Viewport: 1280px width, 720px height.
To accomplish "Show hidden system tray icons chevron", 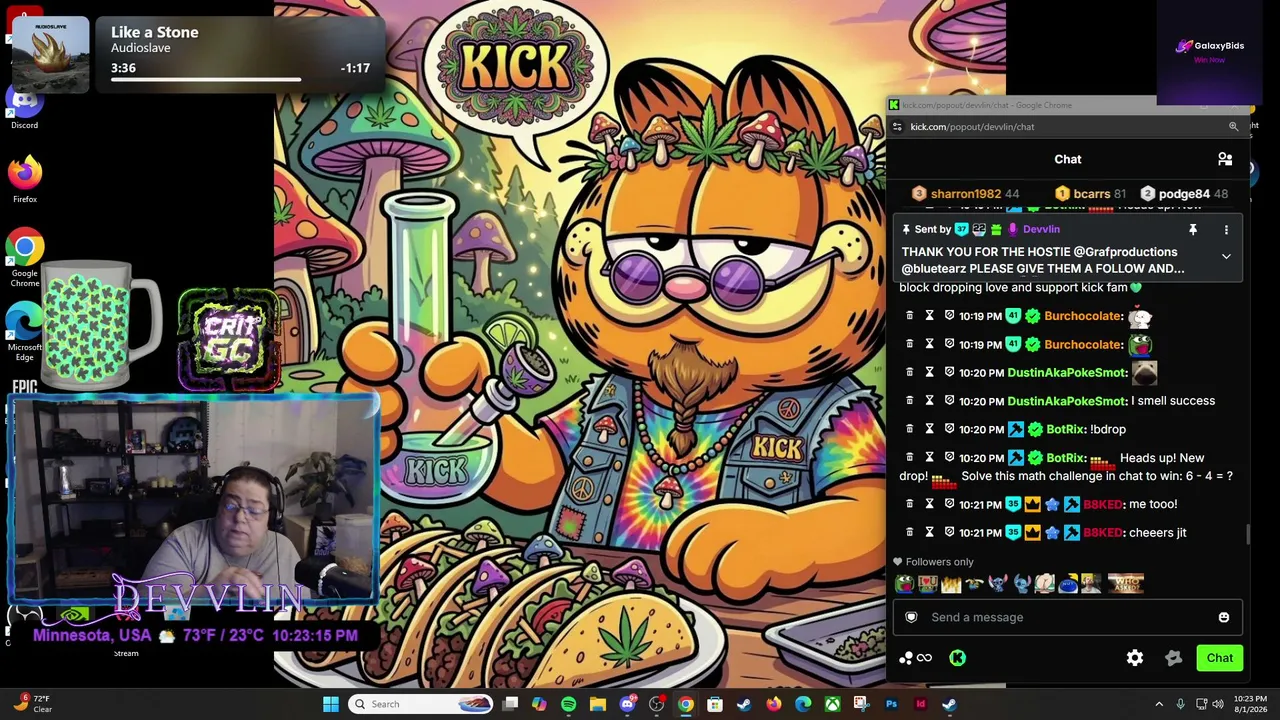I will 1159,704.
